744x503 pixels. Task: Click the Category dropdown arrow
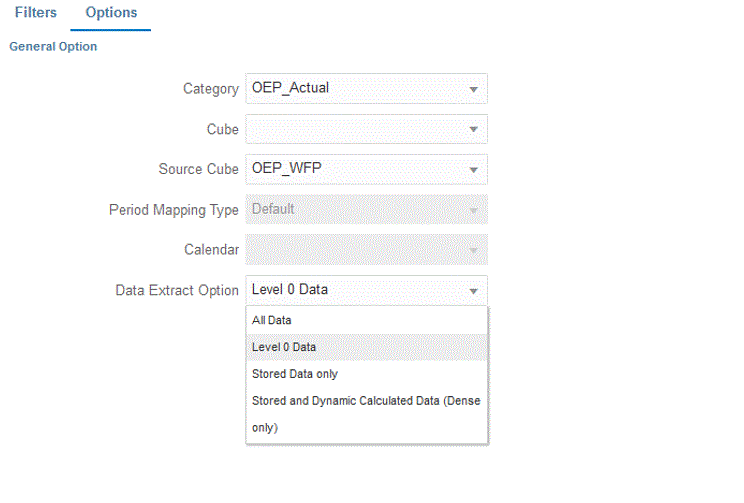(x=473, y=88)
